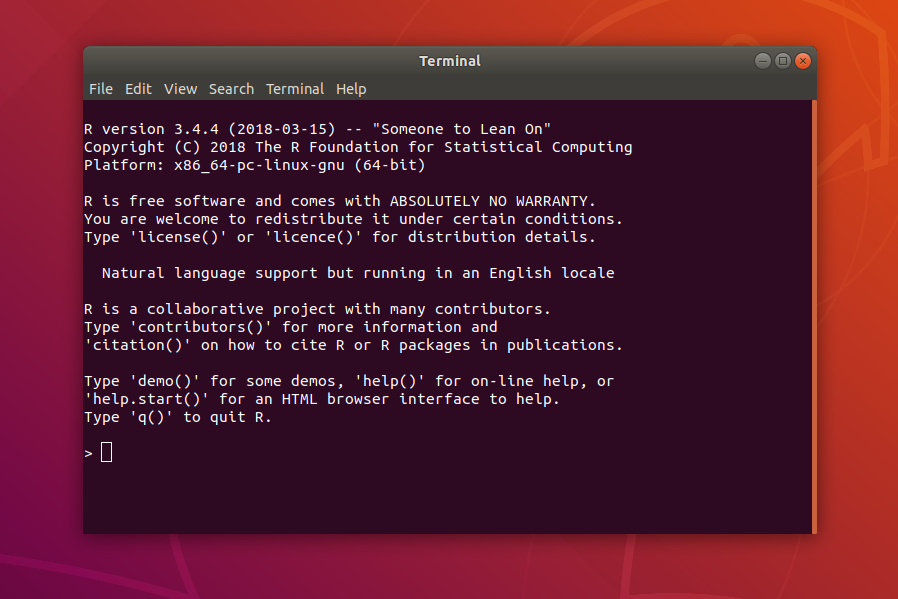The width and height of the screenshot is (898, 599).
Task: Click 'q()' text in quit line
Action: (151, 417)
